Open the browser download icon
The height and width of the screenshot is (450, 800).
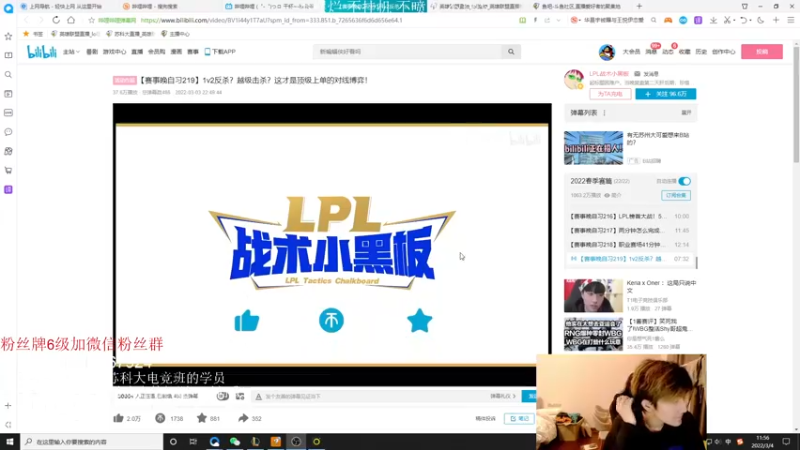713,20
